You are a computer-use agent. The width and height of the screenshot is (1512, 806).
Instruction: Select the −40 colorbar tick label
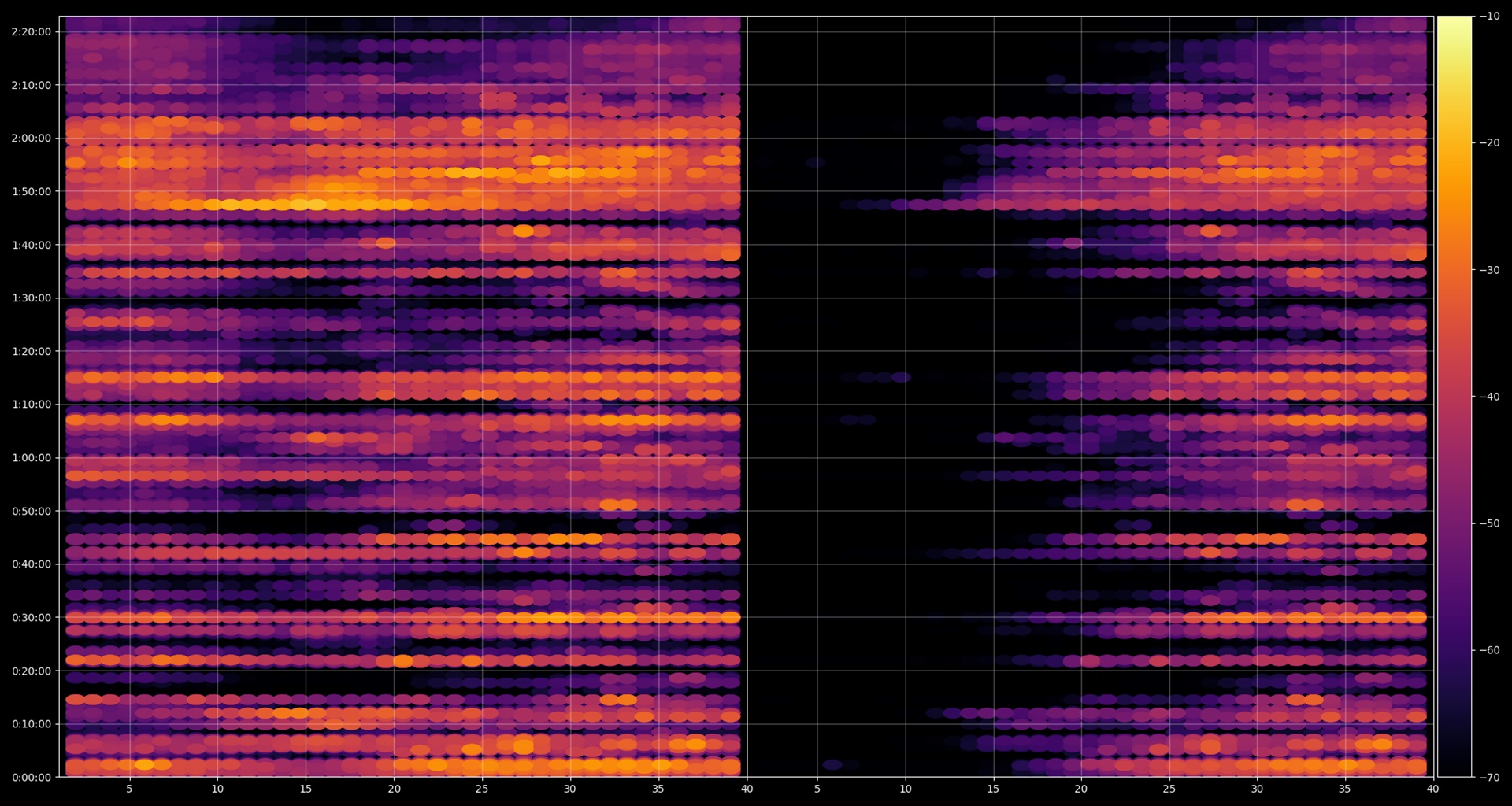click(1489, 397)
